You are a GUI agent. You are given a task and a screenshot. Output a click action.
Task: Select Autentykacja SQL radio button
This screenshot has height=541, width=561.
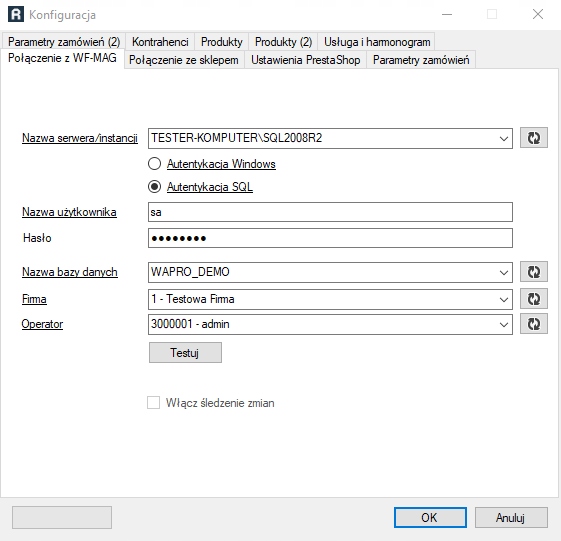(x=154, y=187)
